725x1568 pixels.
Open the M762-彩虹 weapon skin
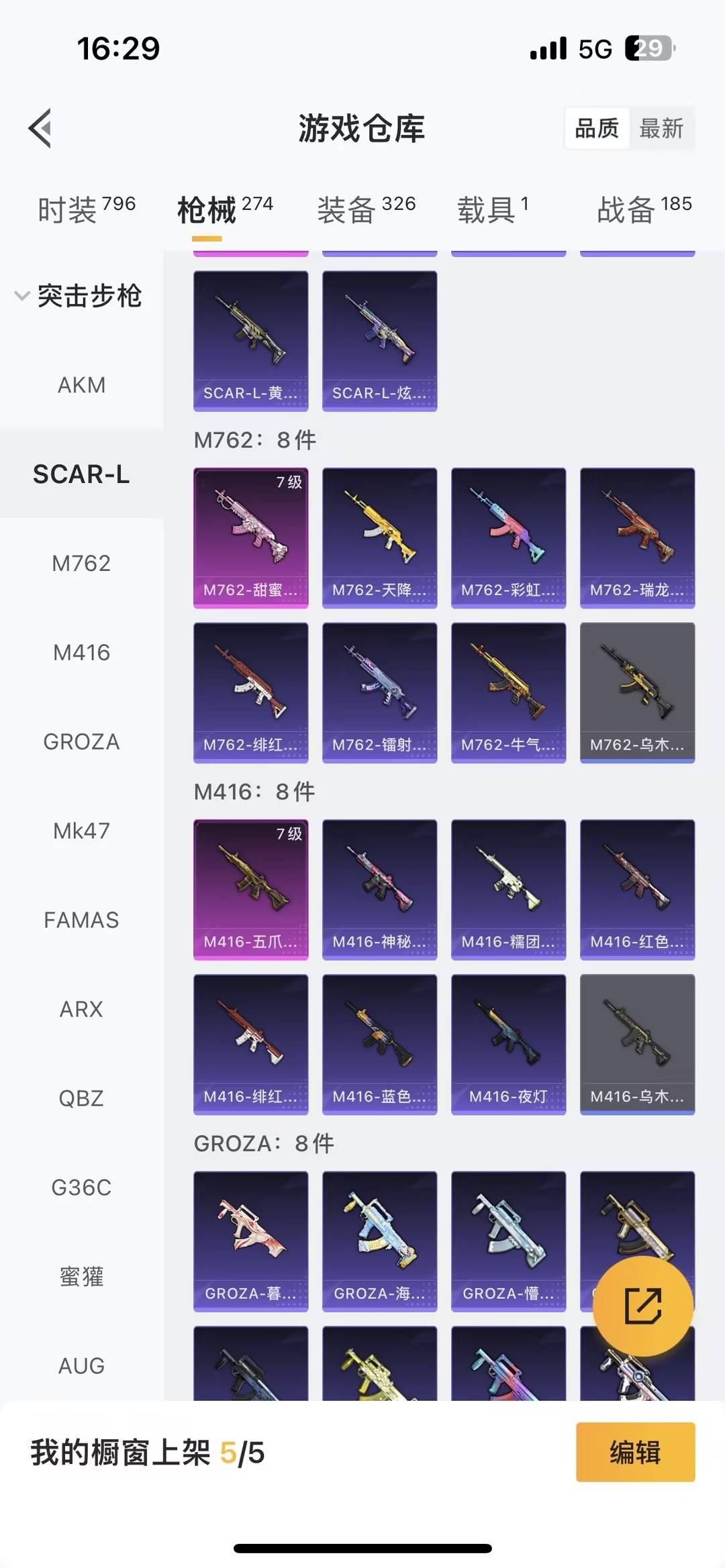click(509, 538)
